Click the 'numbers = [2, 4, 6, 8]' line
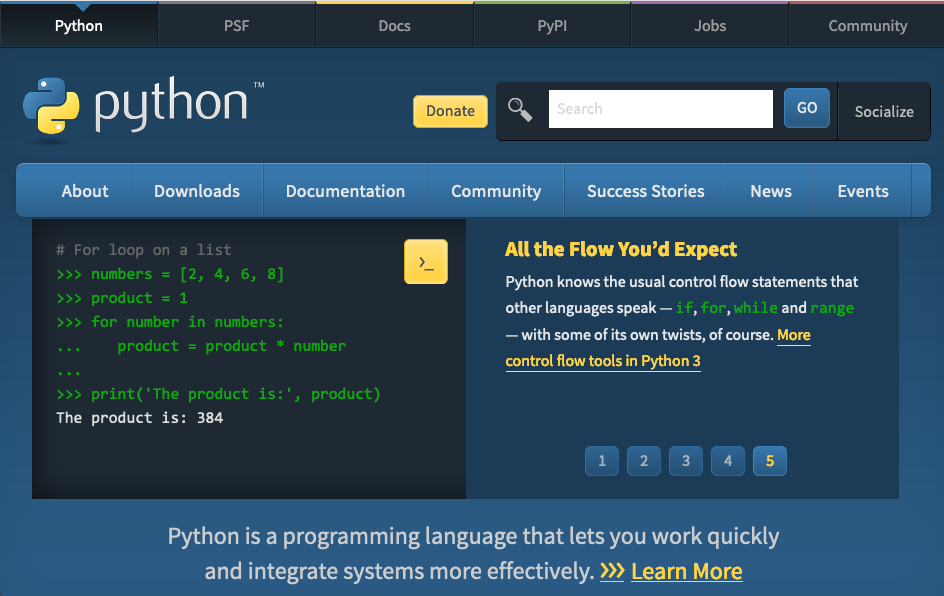 (170, 274)
